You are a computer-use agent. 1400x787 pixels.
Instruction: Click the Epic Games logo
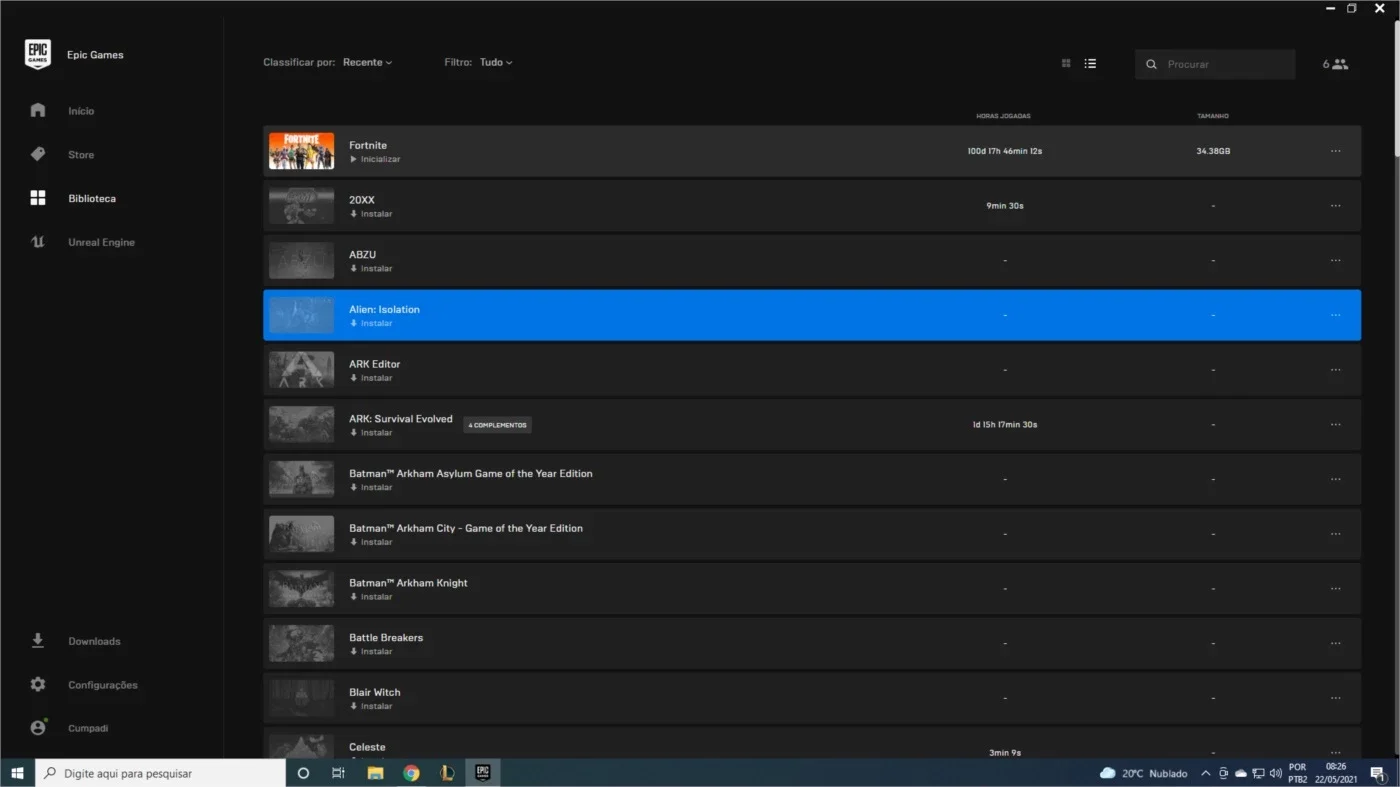[x=38, y=54]
